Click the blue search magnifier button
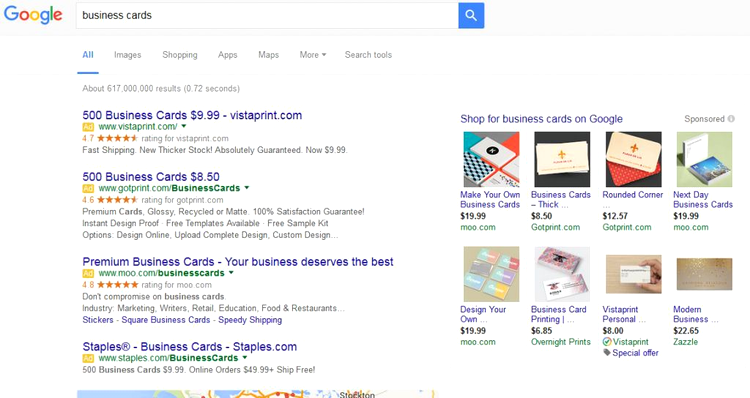Image resolution: width=750 pixels, height=398 pixels. point(471,15)
